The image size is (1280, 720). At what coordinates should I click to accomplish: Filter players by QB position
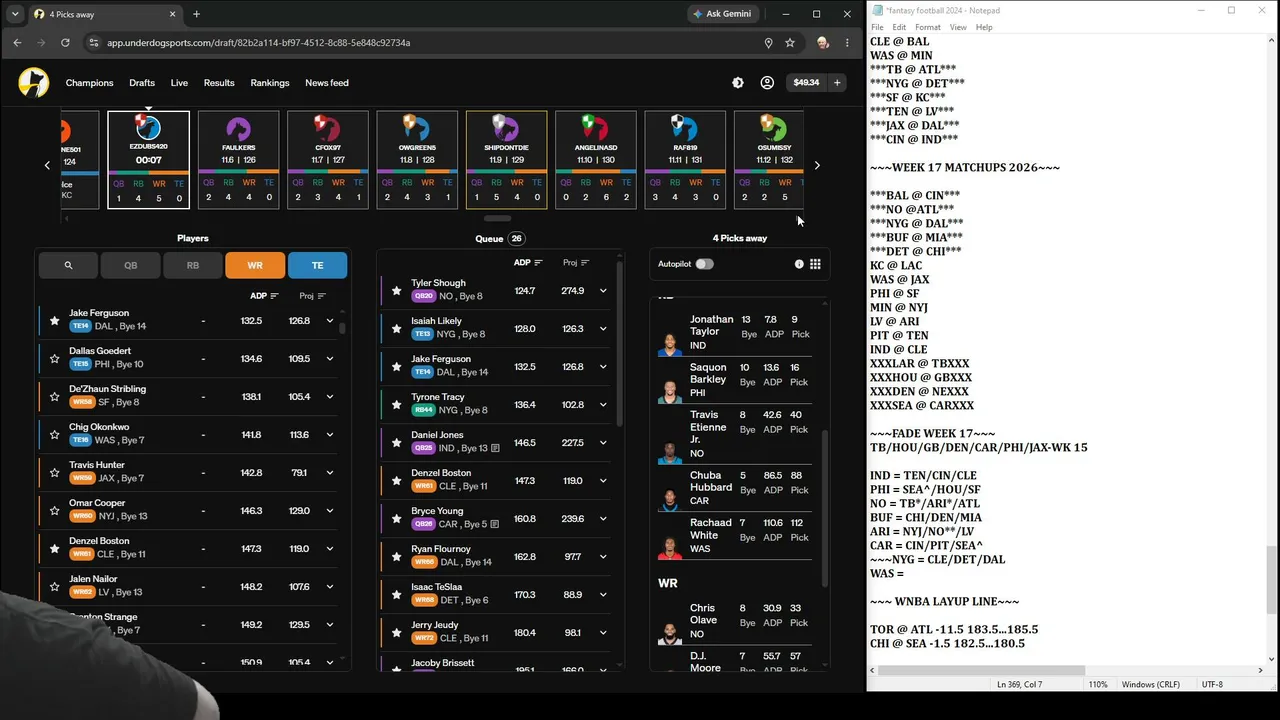[131, 265]
